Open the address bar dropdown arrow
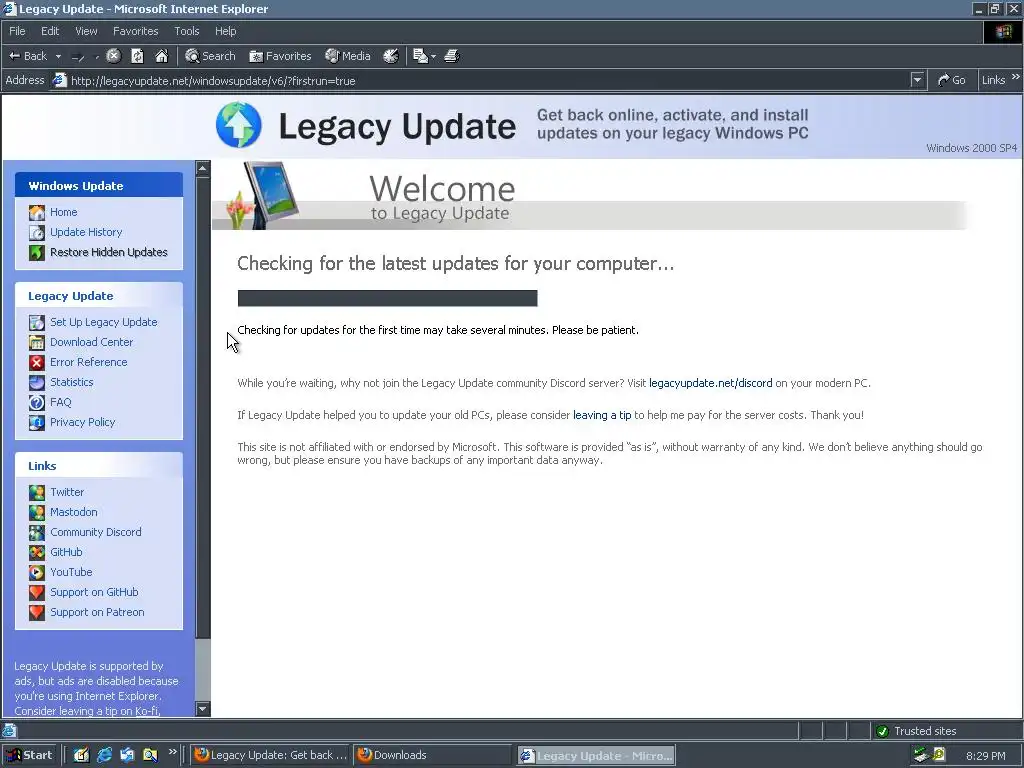 click(918, 80)
